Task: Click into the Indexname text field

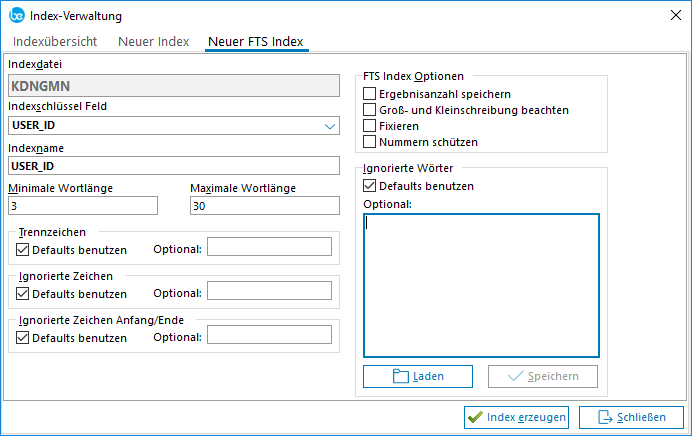Action: (x=173, y=166)
